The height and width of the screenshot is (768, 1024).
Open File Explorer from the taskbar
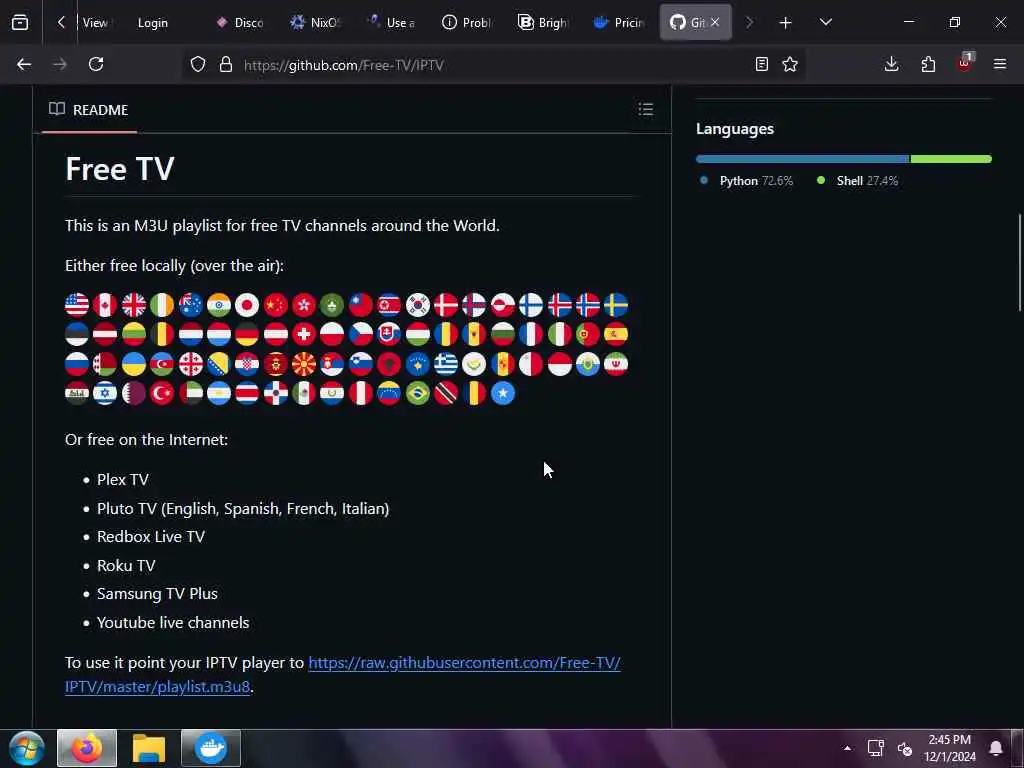[149, 748]
